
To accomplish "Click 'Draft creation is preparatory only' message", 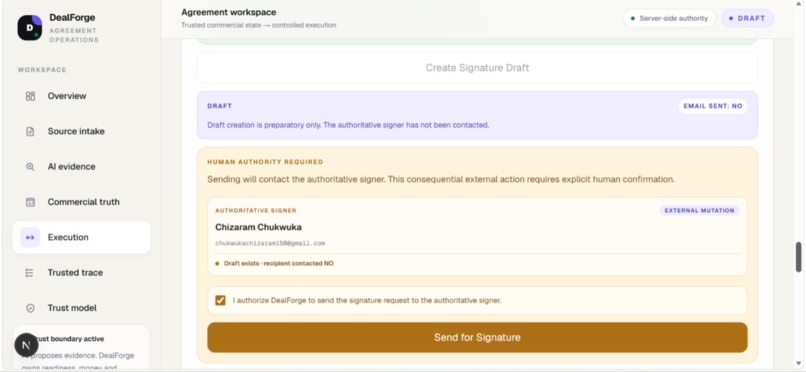I will (348, 125).
